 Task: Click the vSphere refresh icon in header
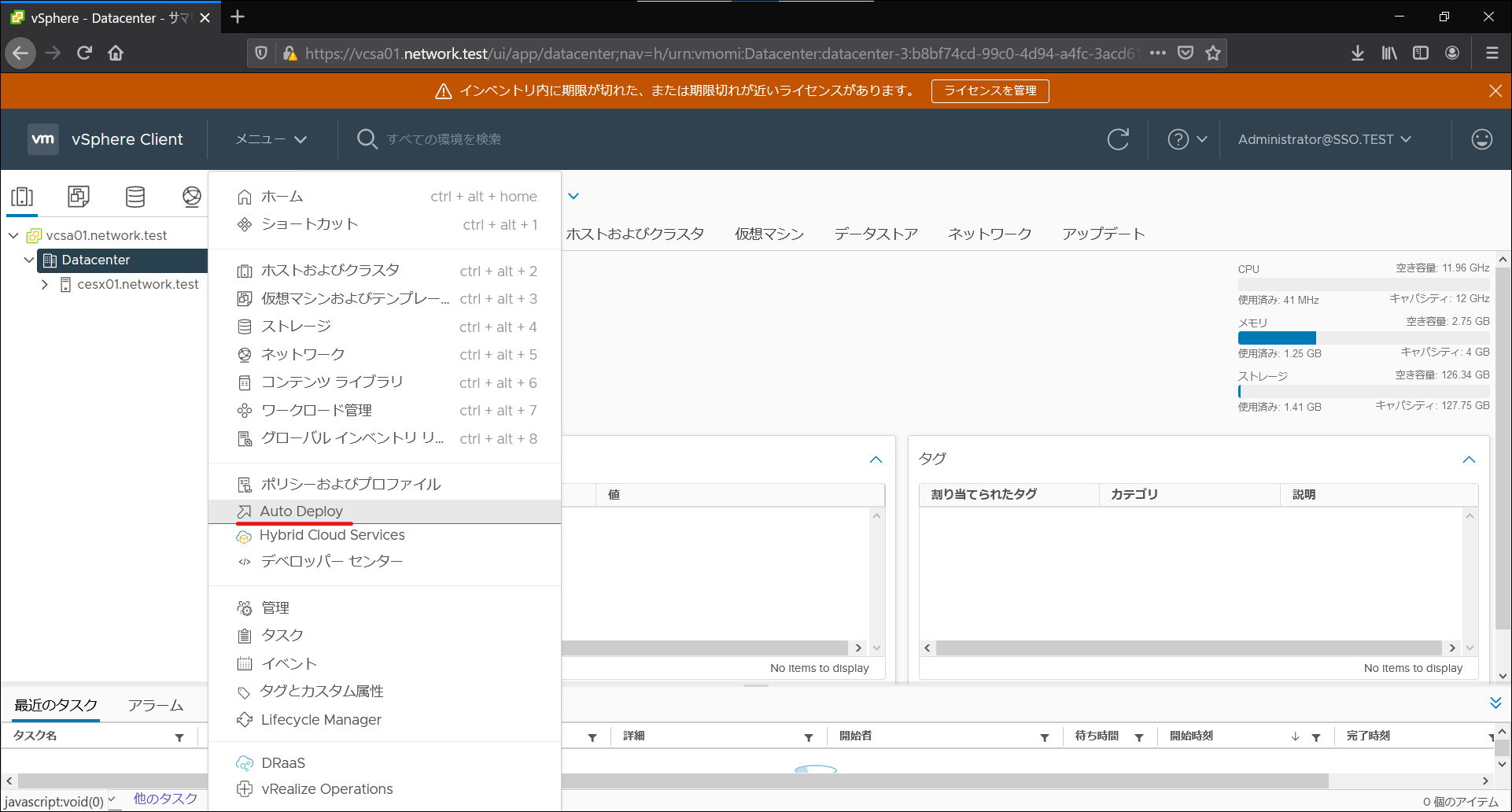1118,139
